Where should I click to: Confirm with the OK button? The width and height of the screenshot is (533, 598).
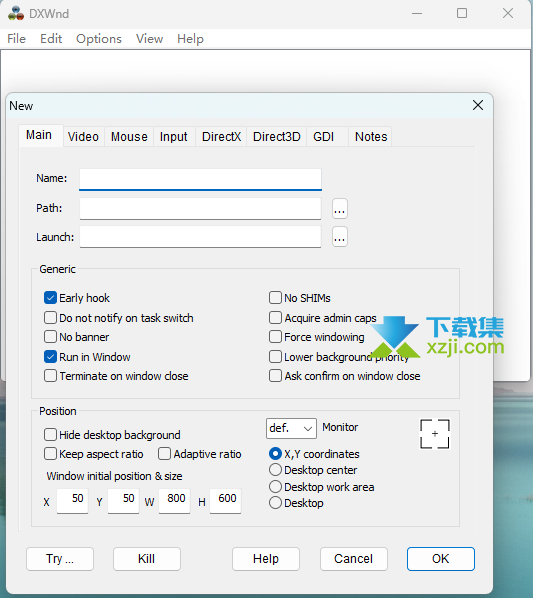441,559
